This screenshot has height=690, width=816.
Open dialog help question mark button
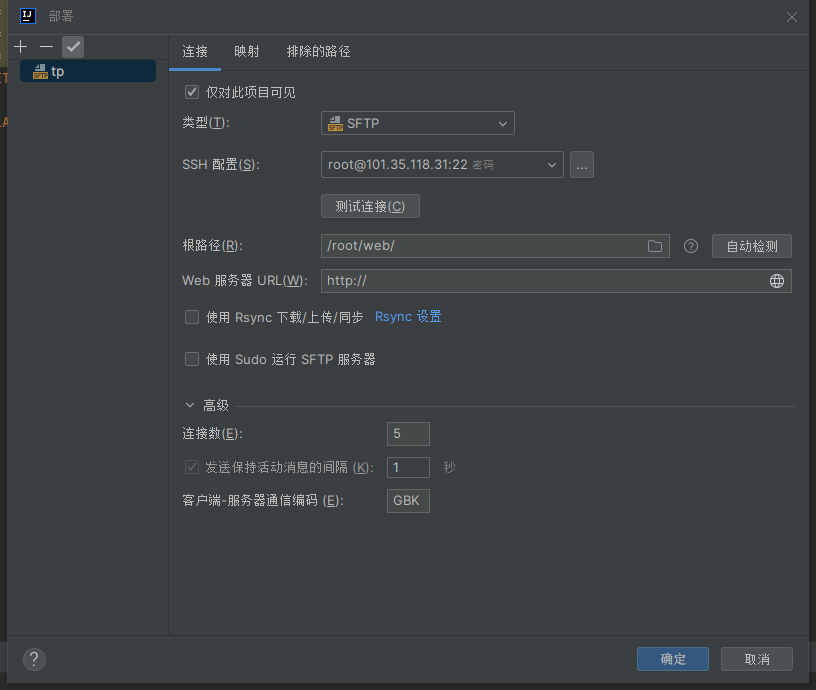click(34, 659)
